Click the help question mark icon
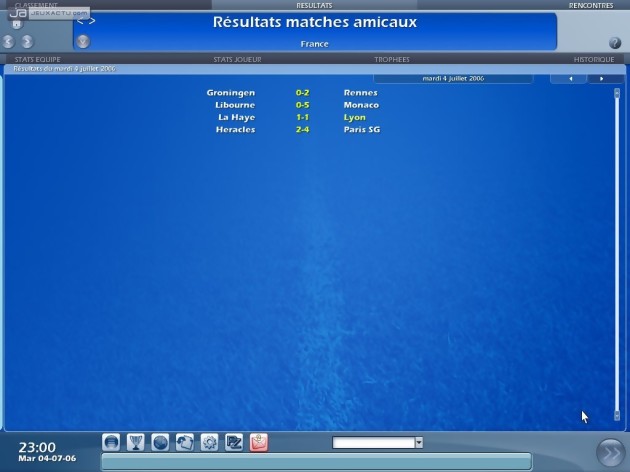Image resolution: width=630 pixels, height=472 pixels. tap(615, 43)
